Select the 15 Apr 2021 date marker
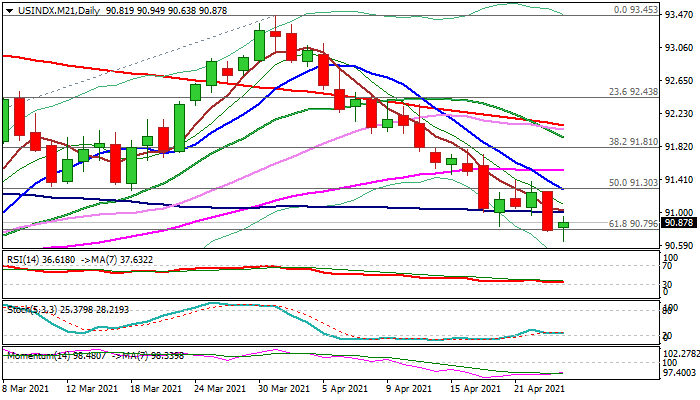700x400 pixels. [476, 387]
